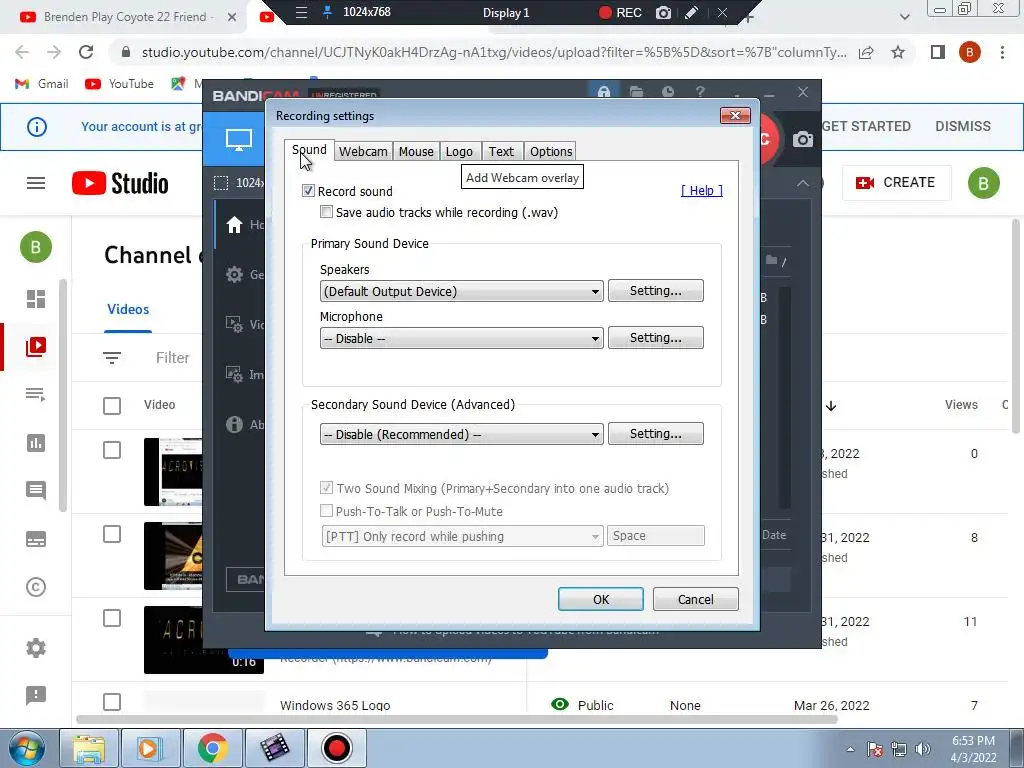Open the recording bar hamburger menu

coord(301,12)
